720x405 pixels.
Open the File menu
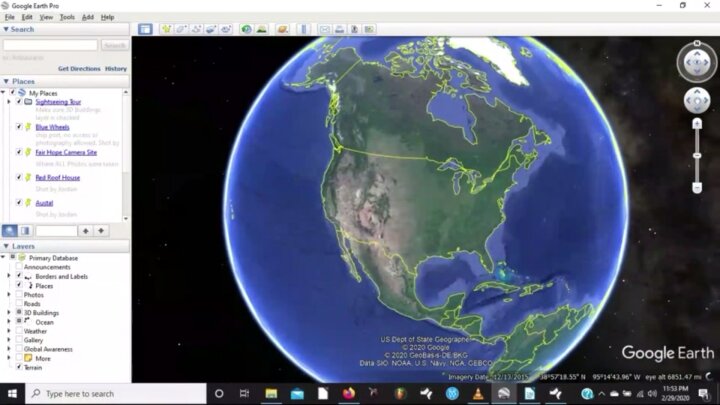click(x=10, y=17)
